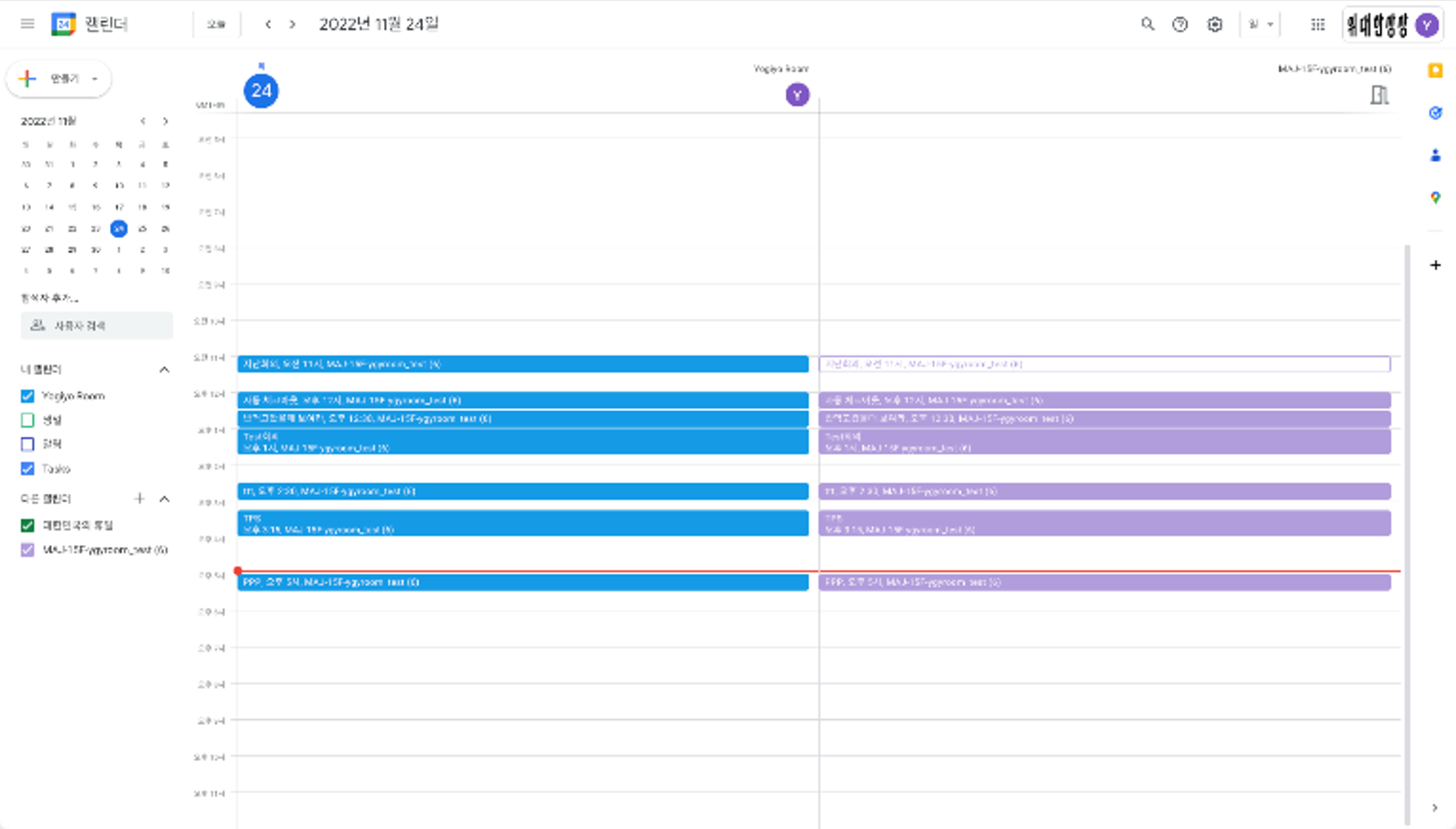The height and width of the screenshot is (829, 1456).
Task: Open purple 12:30pm event in MAJ-15F column
Action: pyautogui.click(x=1105, y=419)
